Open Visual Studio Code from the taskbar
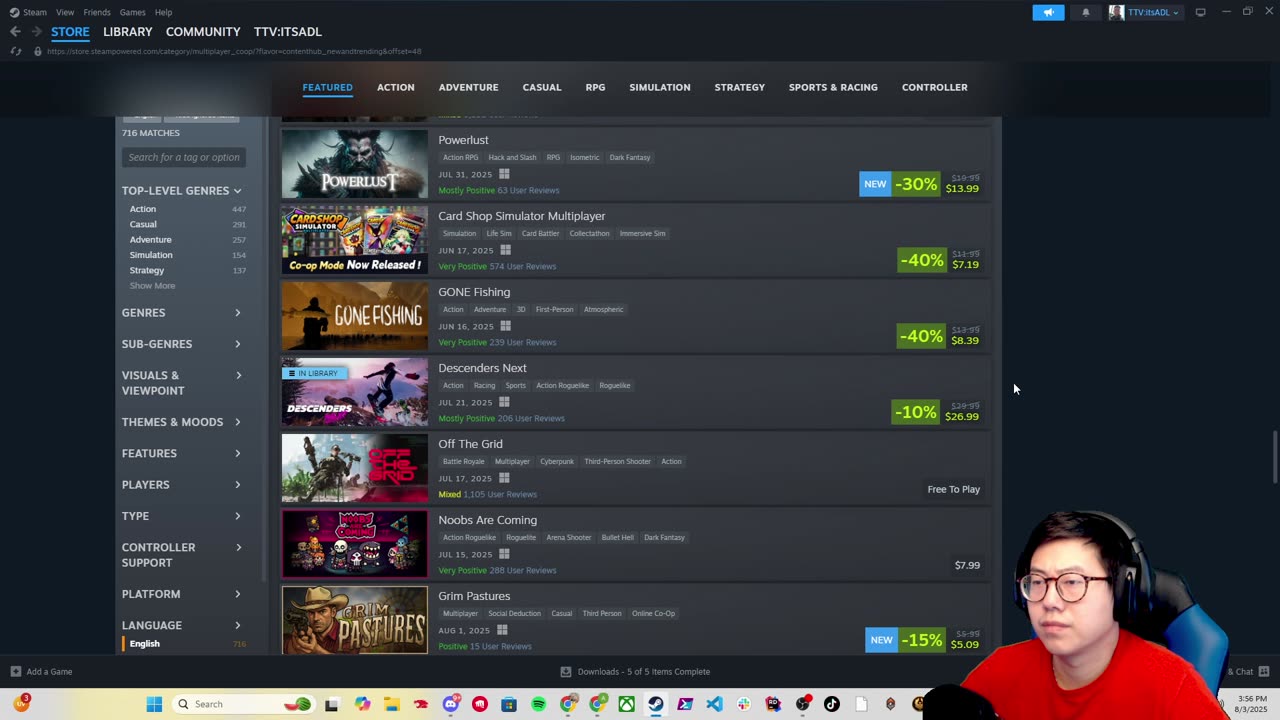1280x720 pixels. (714, 704)
